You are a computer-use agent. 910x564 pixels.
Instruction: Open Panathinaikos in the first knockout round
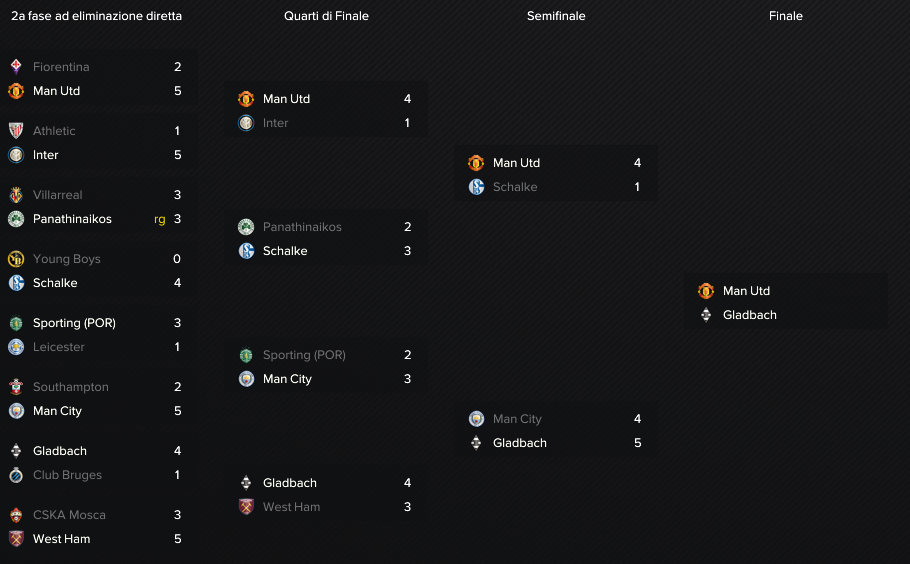pos(72,219)
